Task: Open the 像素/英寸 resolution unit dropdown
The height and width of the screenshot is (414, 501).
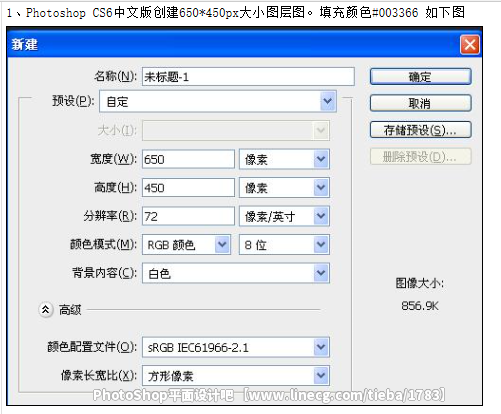Action: pyautogui.click(x=284, y=216)
